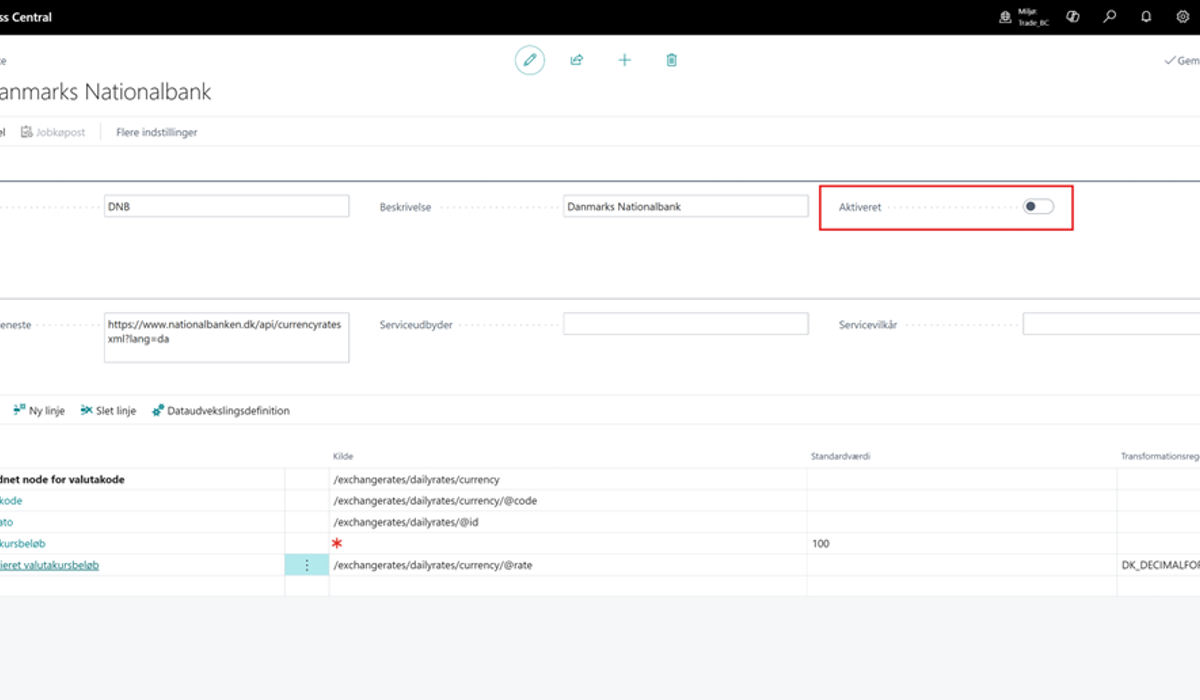The height and width of the screenshot is (700, 1200).
Task: Click the DK_DECIMALFO transformation rule cell
Action: (x=1159, y=565)
